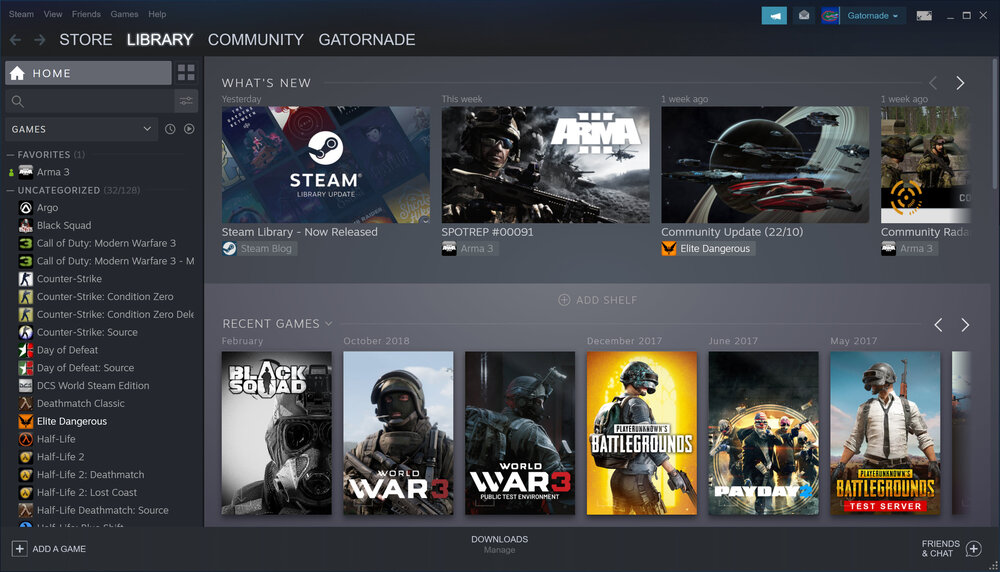Open Payday 2 game cover
1000x572 pixels.
pos(763,433)
